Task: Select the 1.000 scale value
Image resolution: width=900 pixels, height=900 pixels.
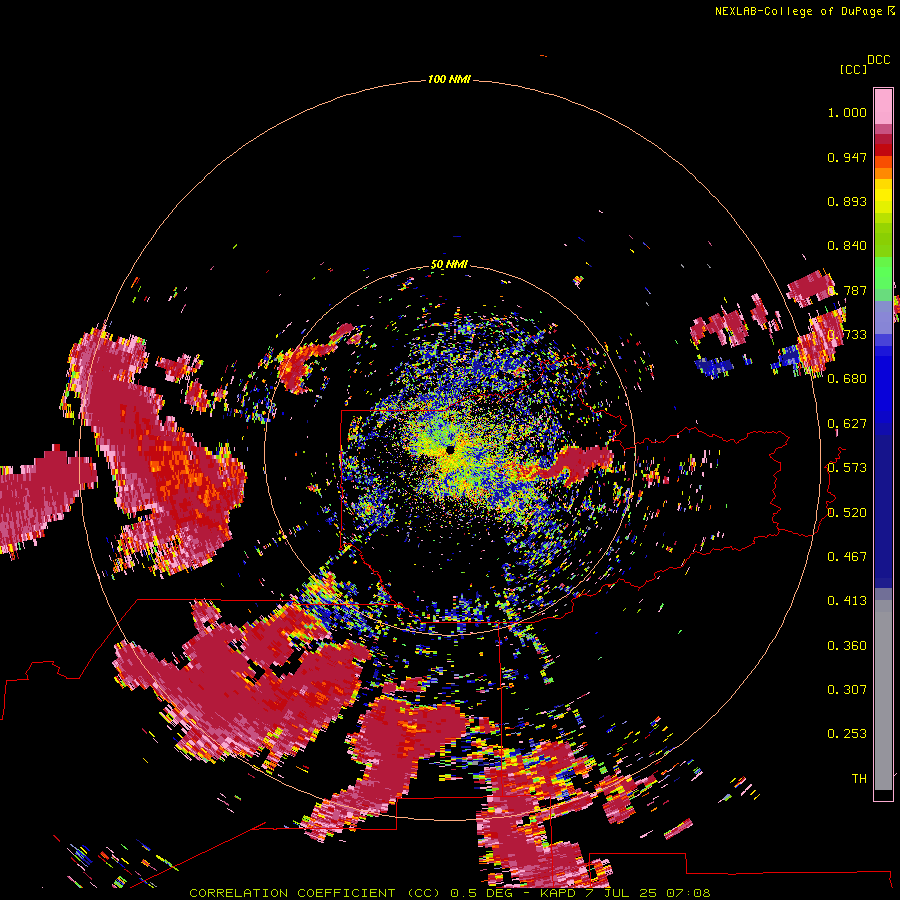Action: [847, 112]
